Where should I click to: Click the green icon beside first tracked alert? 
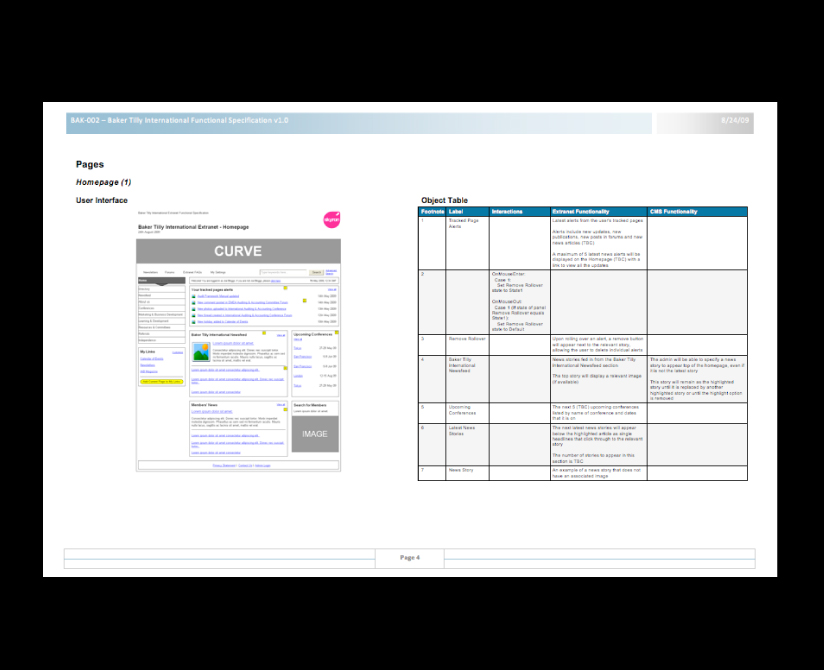click(x=193, y=296)
